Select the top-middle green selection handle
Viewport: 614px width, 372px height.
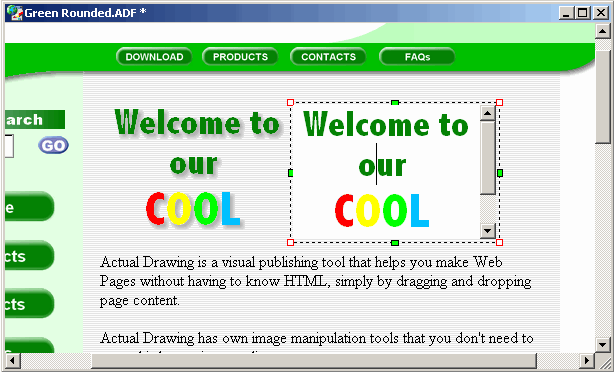[x=395, y=103]
